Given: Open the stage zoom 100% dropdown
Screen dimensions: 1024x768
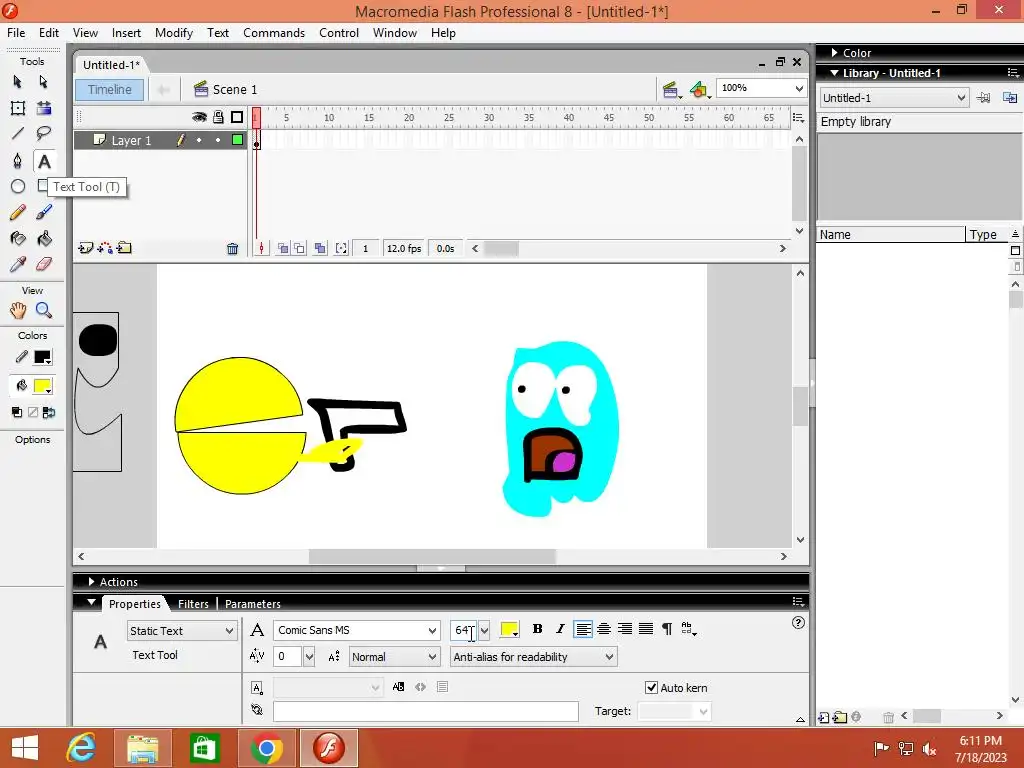Looking at the screenshot, I should click(x=799, y=88).
